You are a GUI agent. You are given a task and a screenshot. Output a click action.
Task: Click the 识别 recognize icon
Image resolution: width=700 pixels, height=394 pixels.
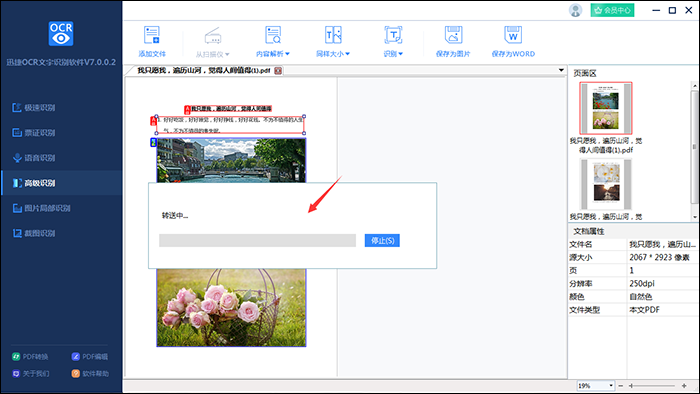point(393,35)
